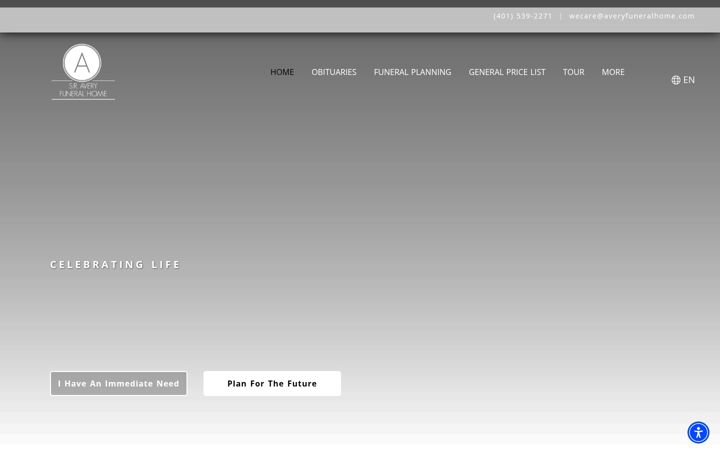Image resolution: width=720 pixels, height=450 pixels.
Task: Open the Funeral Planning menu
Action: (412, 72)
